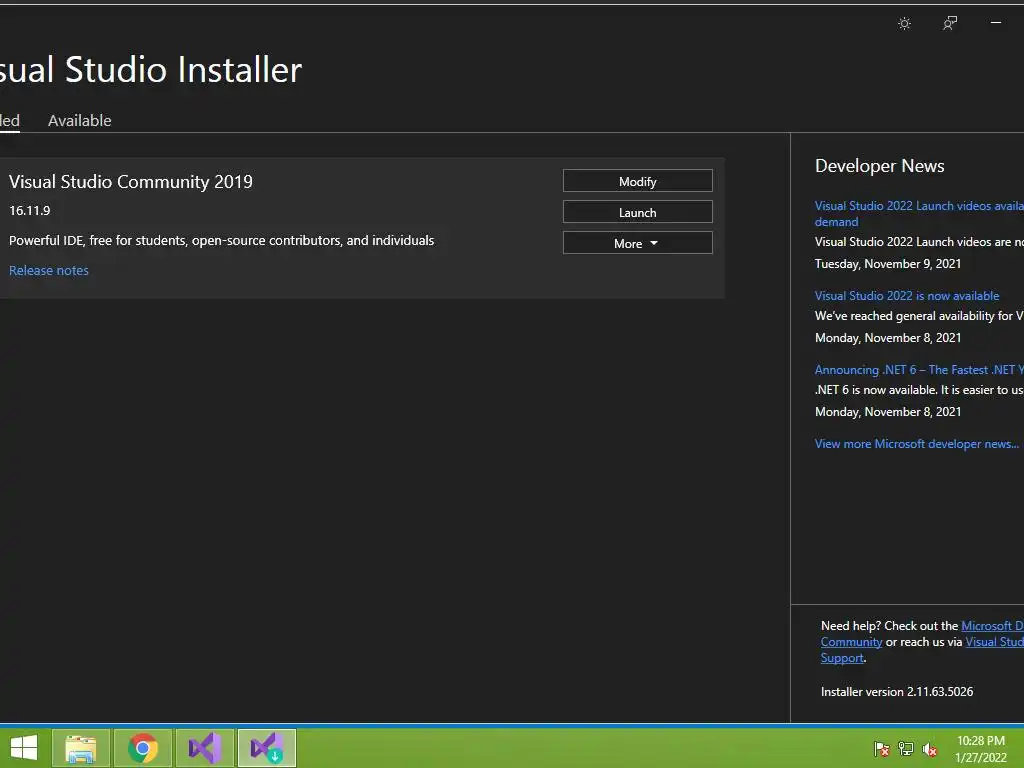Image resolution: width=1024 pixels, height=768 pixels.
Task: Minimize the Visual Studio Installer window
Action: pos(996,23)
